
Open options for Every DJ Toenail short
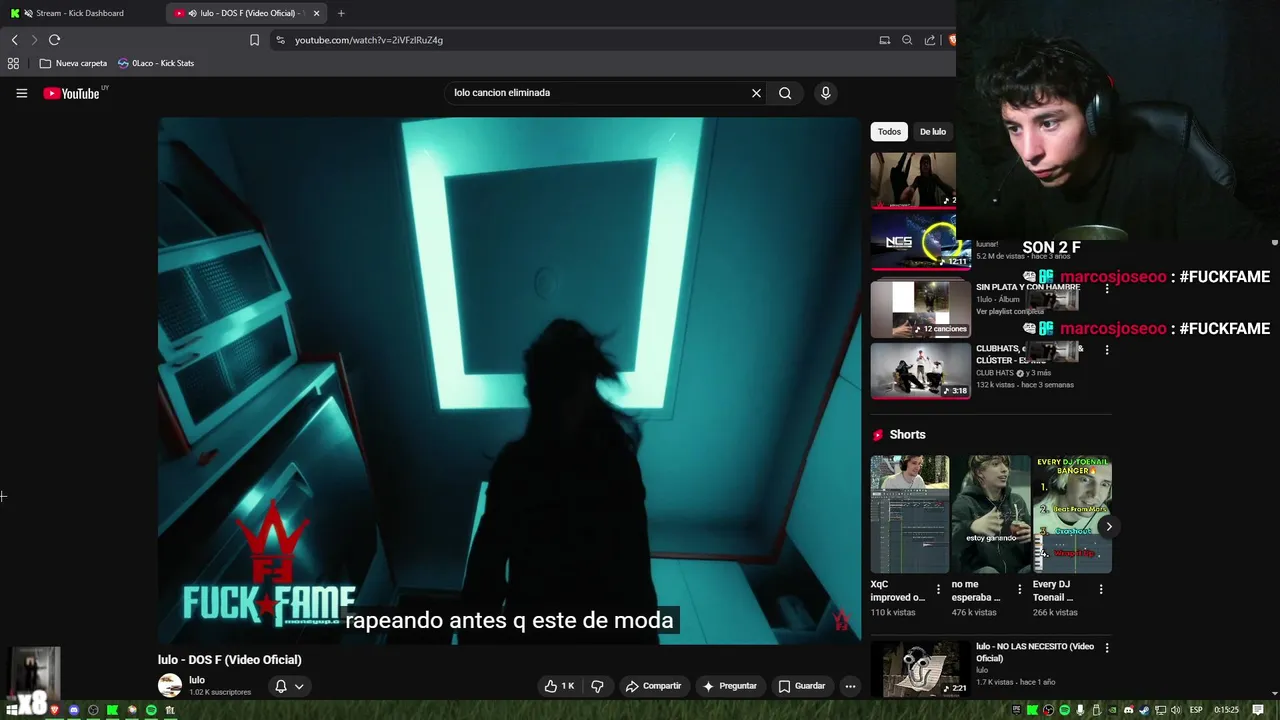[1101, 590]
